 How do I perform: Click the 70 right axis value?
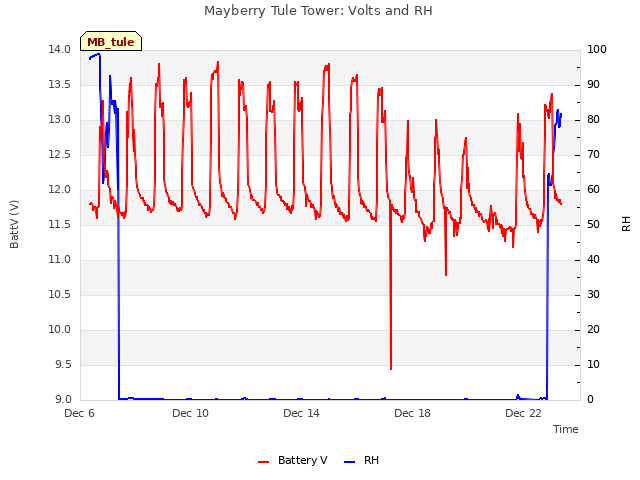coord(593,155)
